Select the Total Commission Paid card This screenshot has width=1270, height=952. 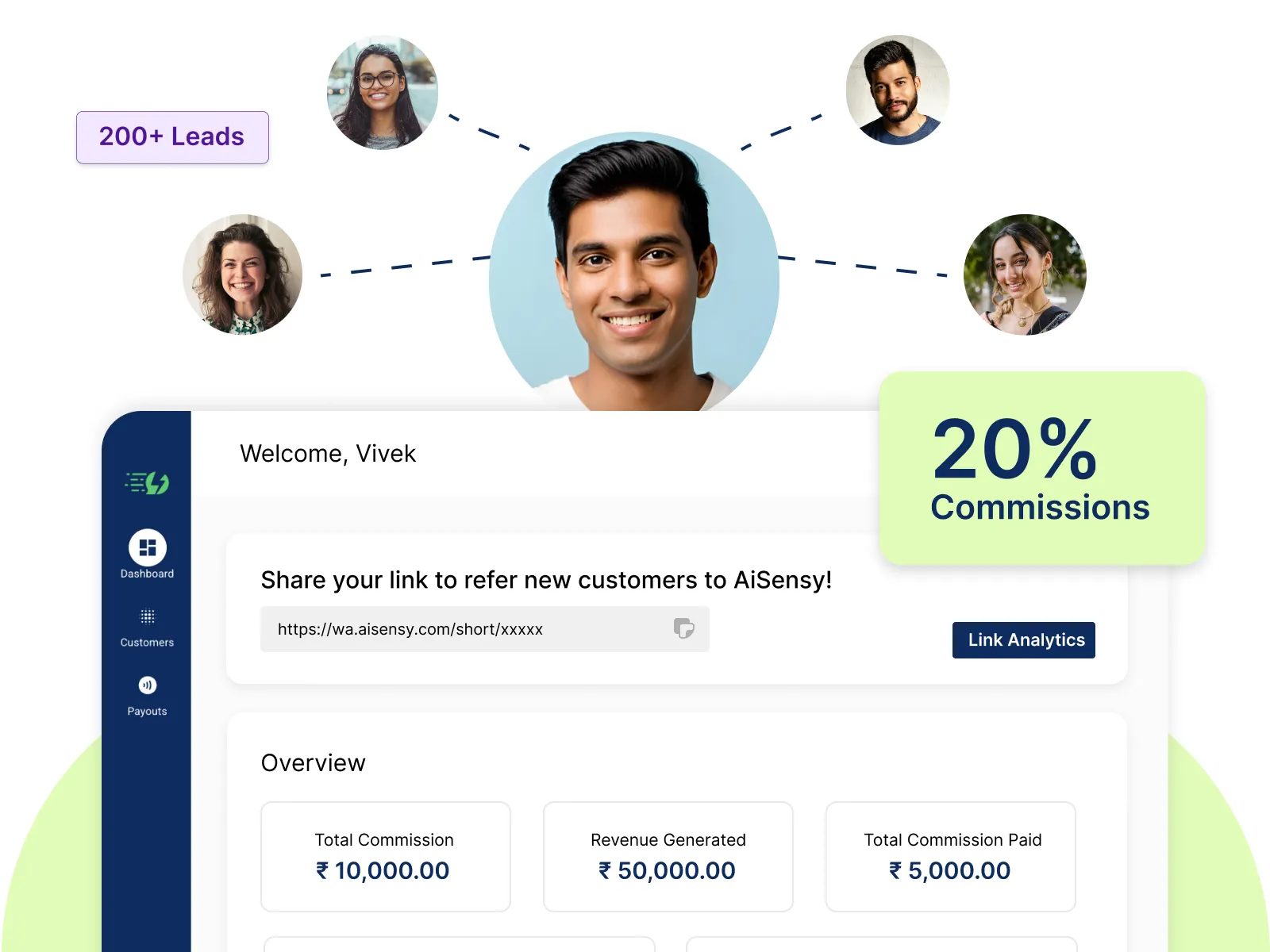pos(951,856)
